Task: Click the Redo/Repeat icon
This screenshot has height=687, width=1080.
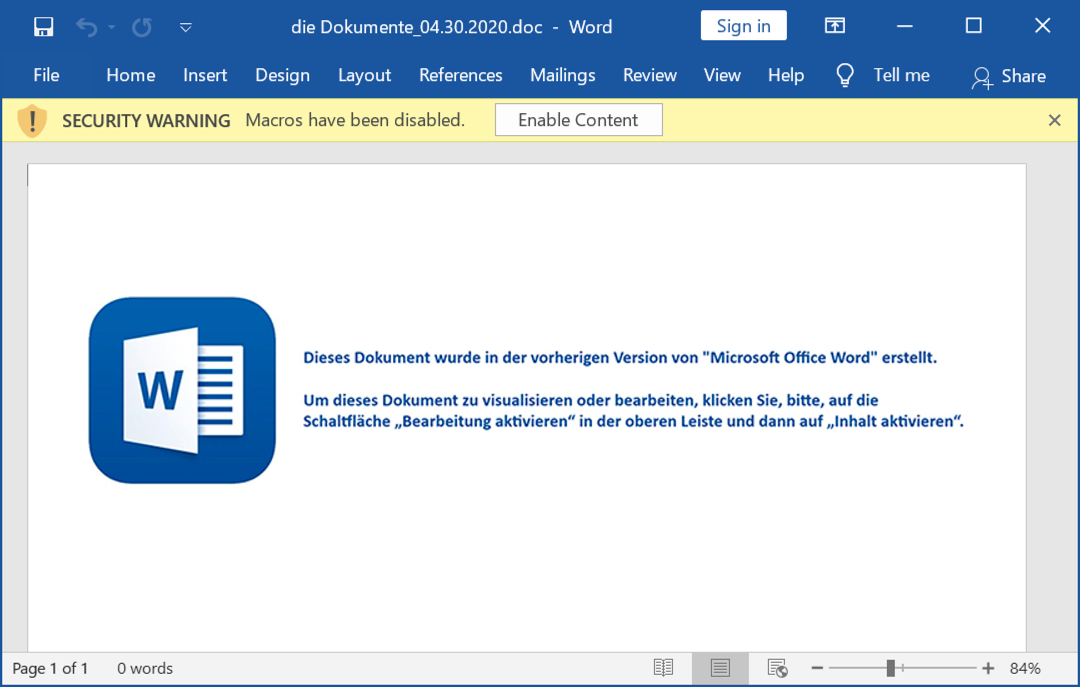Action: (142, 27)
